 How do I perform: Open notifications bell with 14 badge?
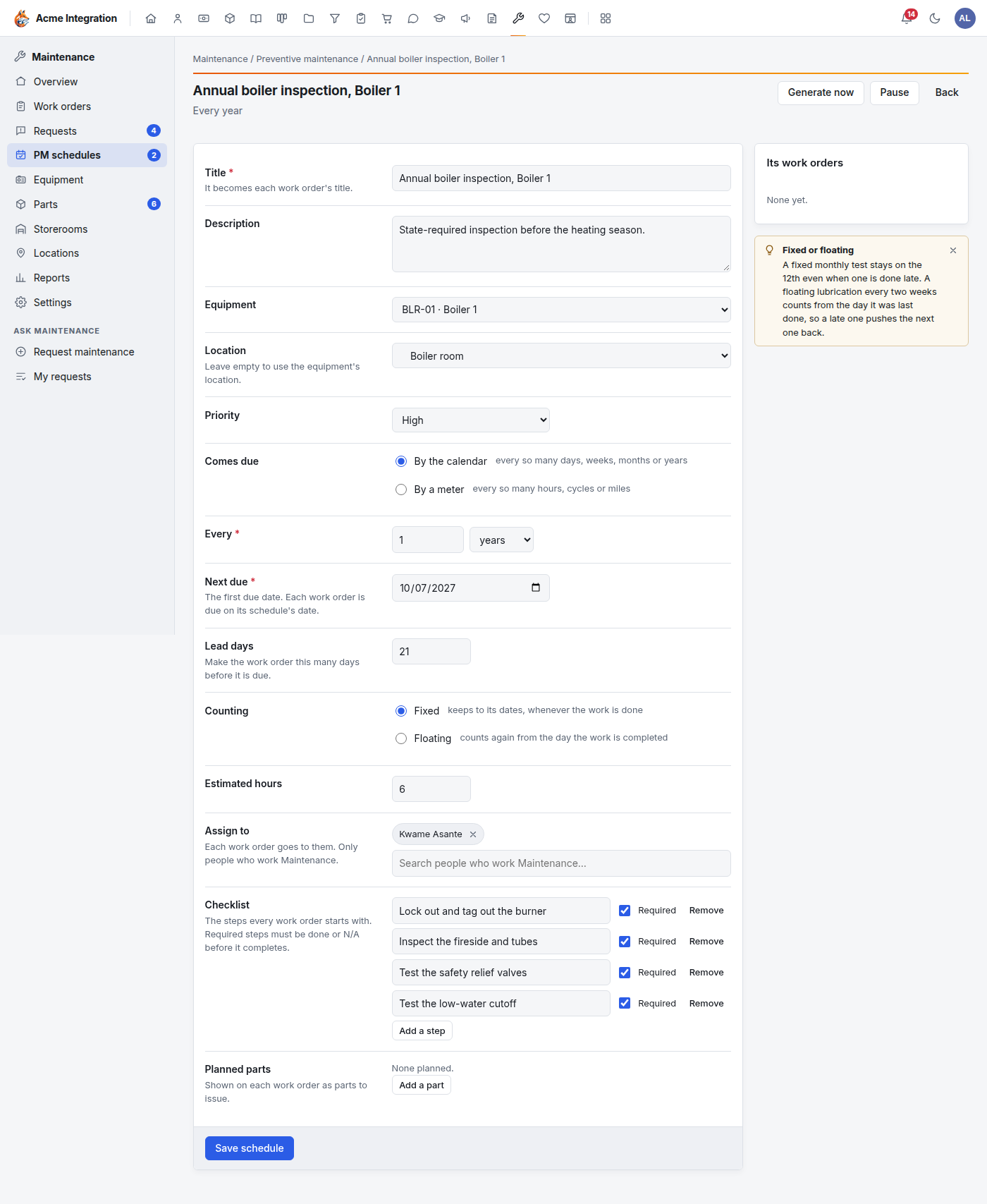[907, 18]
